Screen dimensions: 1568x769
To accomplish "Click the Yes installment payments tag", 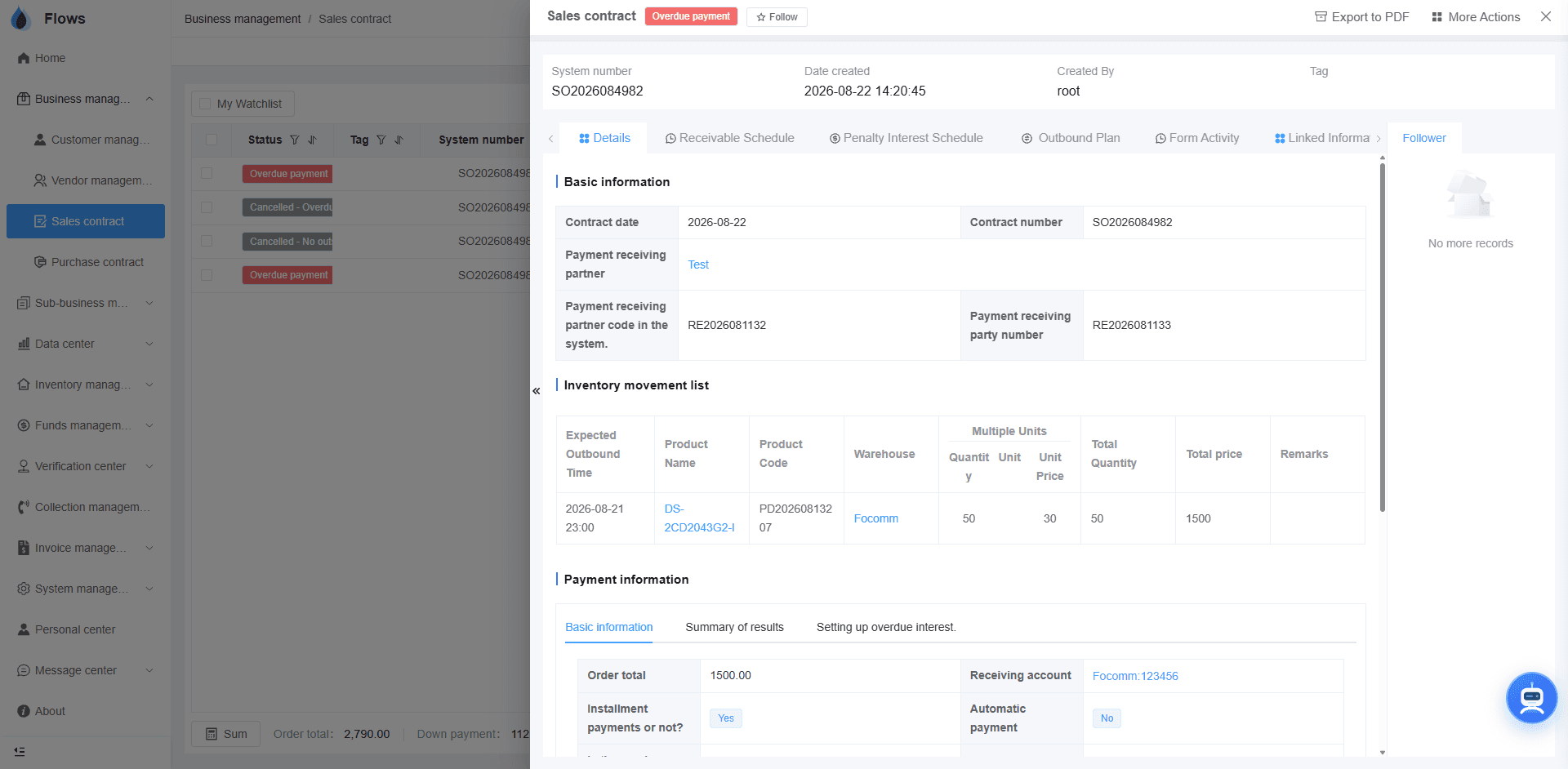I will coord(726,718).
